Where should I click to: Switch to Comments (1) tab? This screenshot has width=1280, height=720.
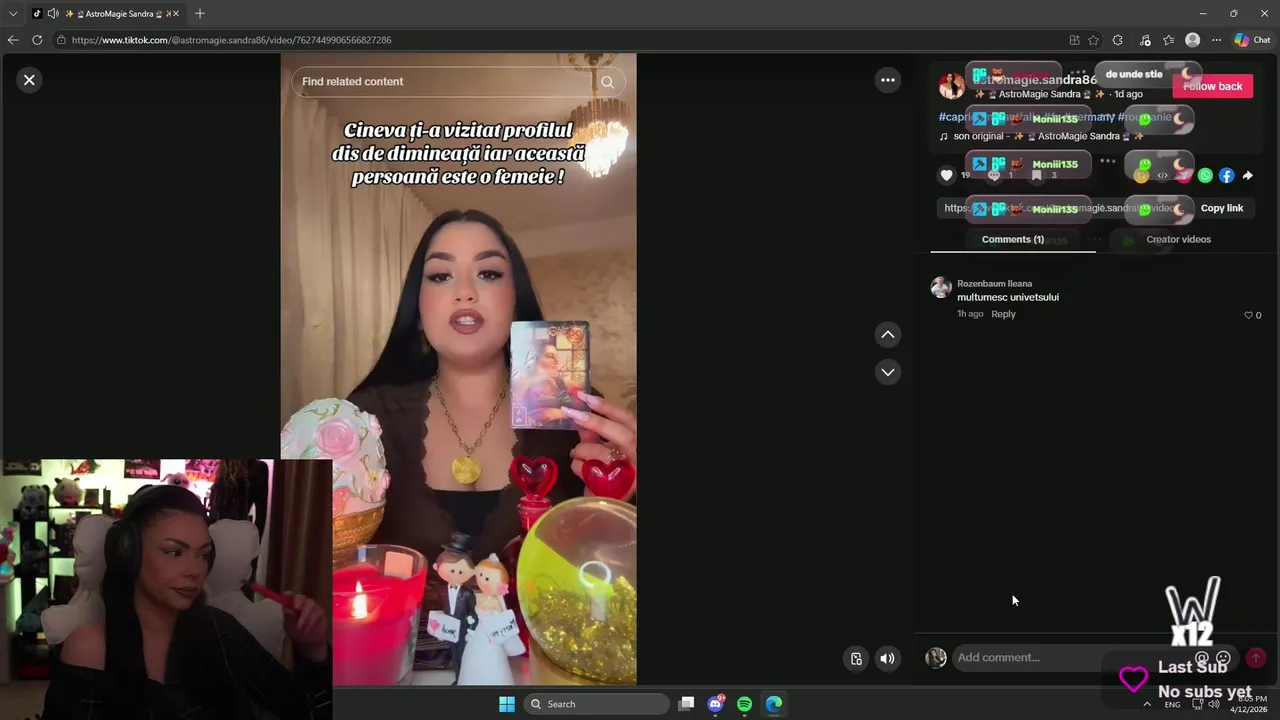pyautogui.click(x=1013, y=240)
